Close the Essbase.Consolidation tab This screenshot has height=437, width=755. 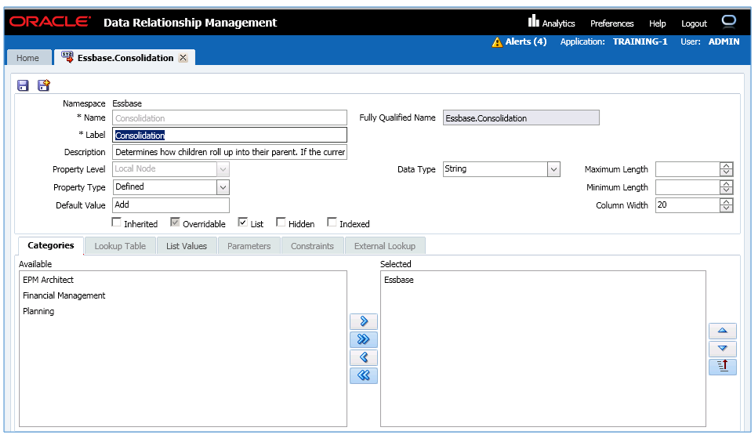point(183,58)
